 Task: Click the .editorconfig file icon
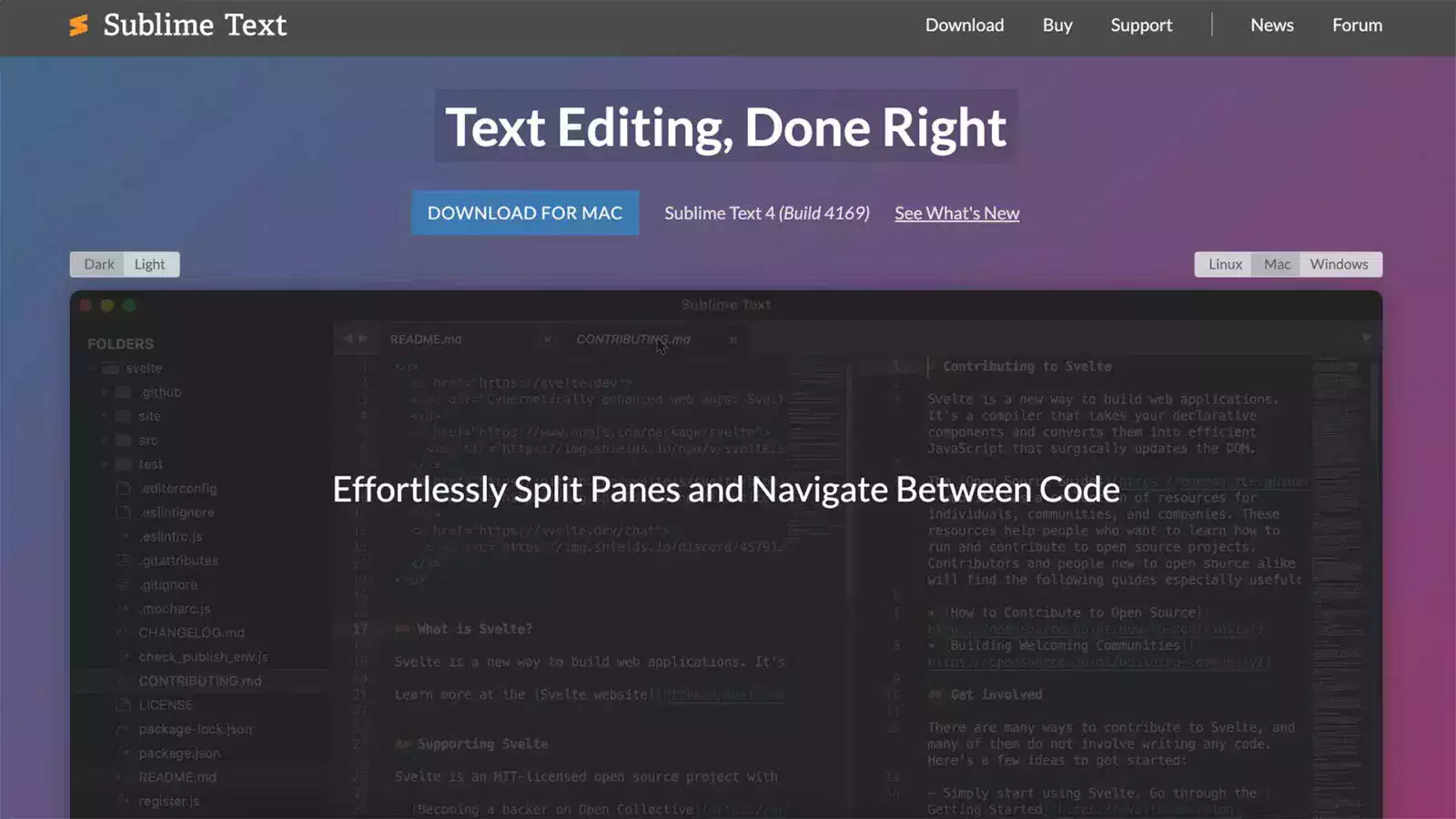(x=124, y=489)
